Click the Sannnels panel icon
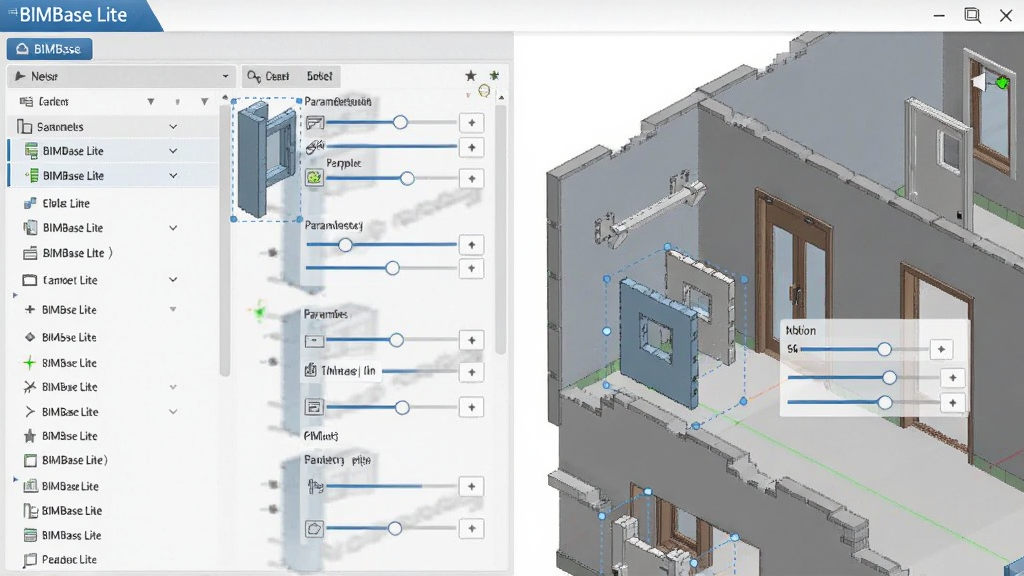Screen dimensions: 1024x576 tap(24, 127)
